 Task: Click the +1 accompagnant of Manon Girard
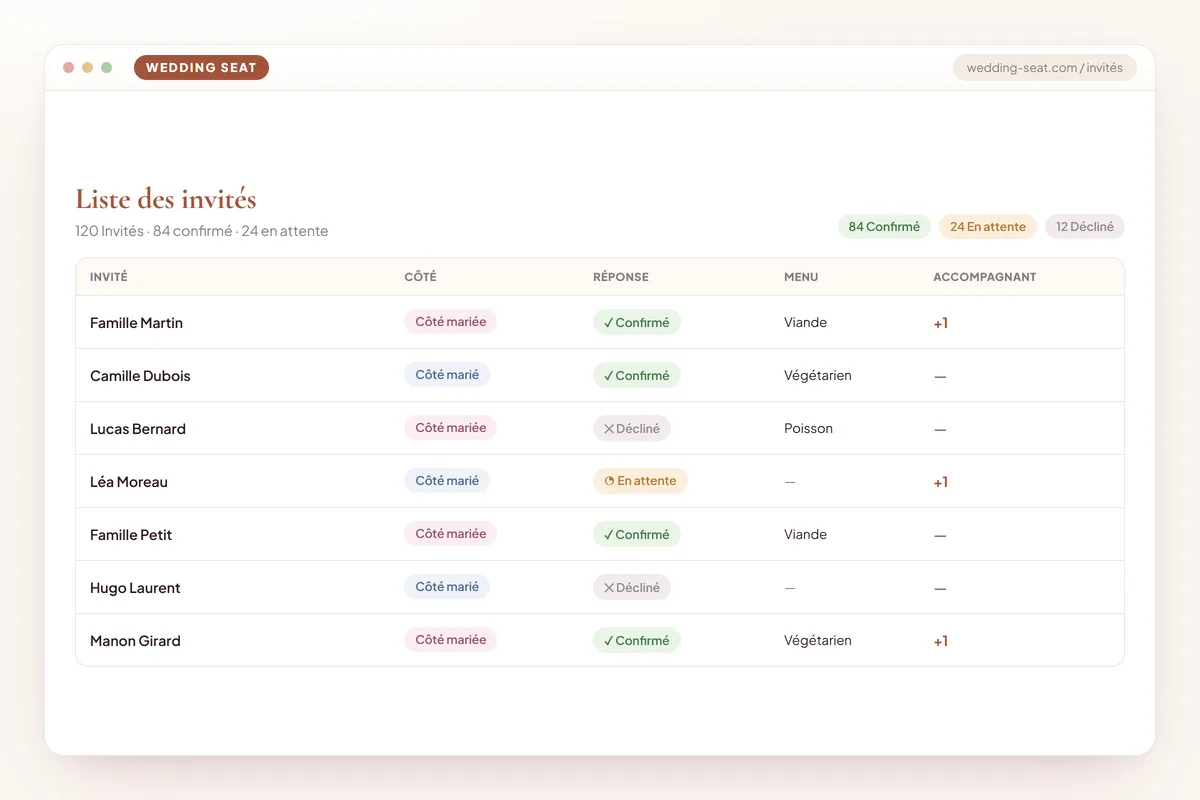pos(941,641)
